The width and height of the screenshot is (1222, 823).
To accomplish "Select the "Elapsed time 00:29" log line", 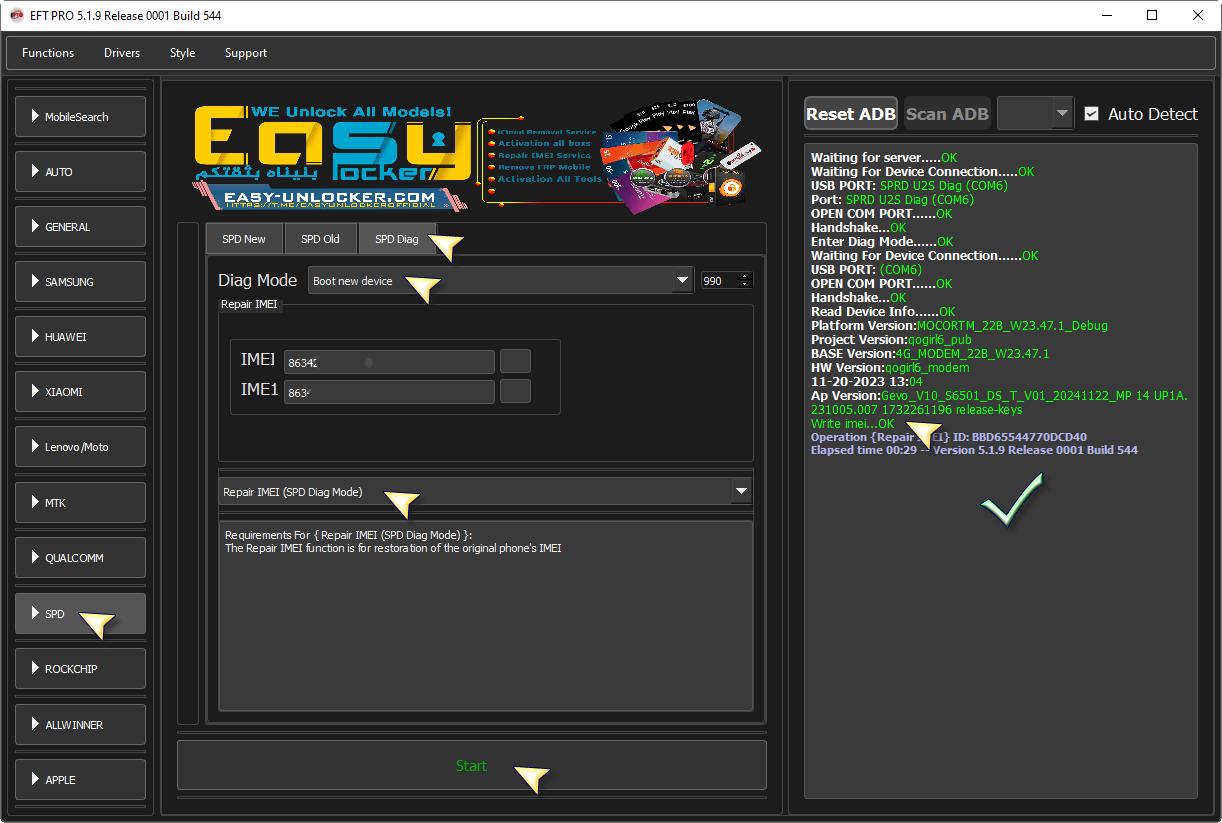I will click(x=974, y=450).
